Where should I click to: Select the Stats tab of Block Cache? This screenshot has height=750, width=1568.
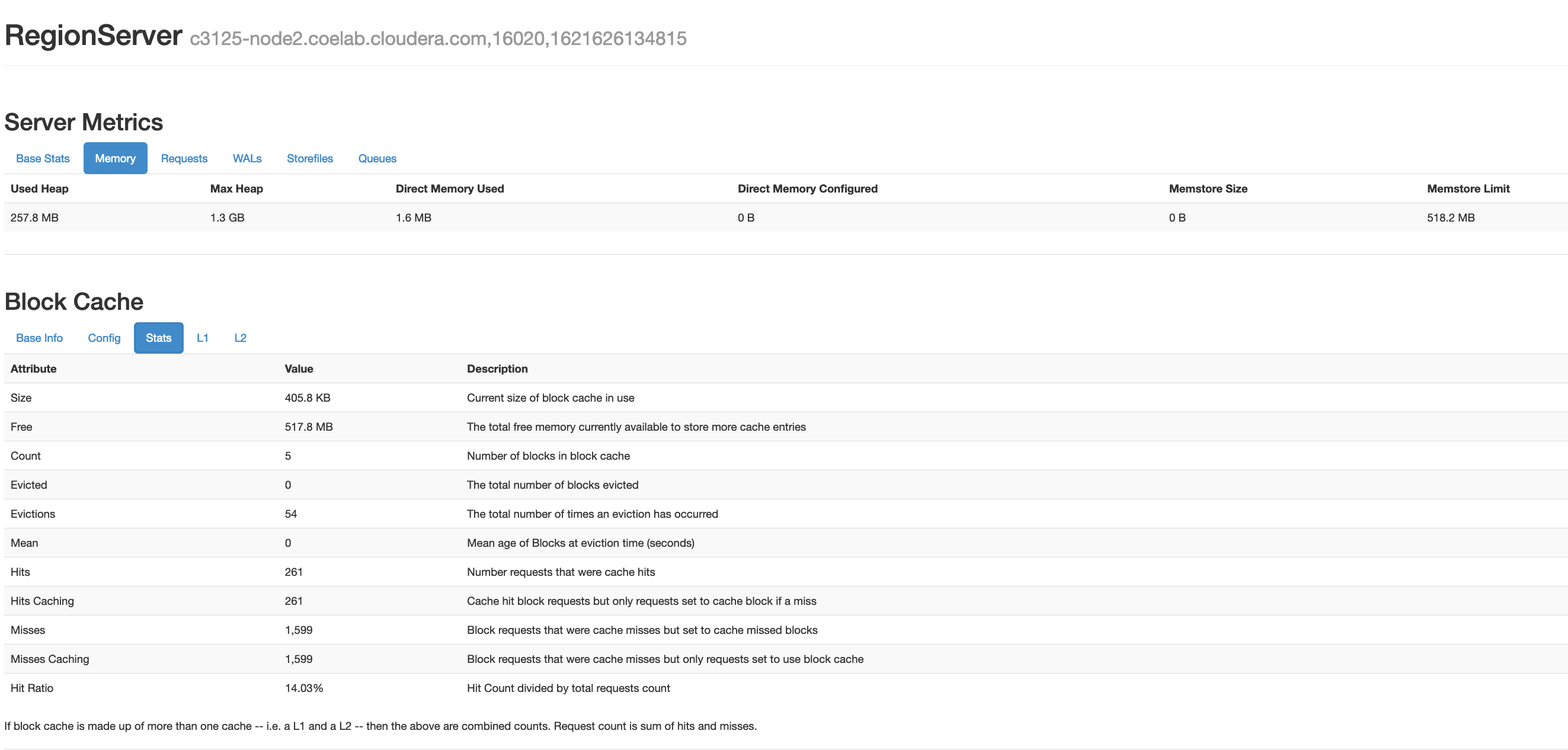158,338
